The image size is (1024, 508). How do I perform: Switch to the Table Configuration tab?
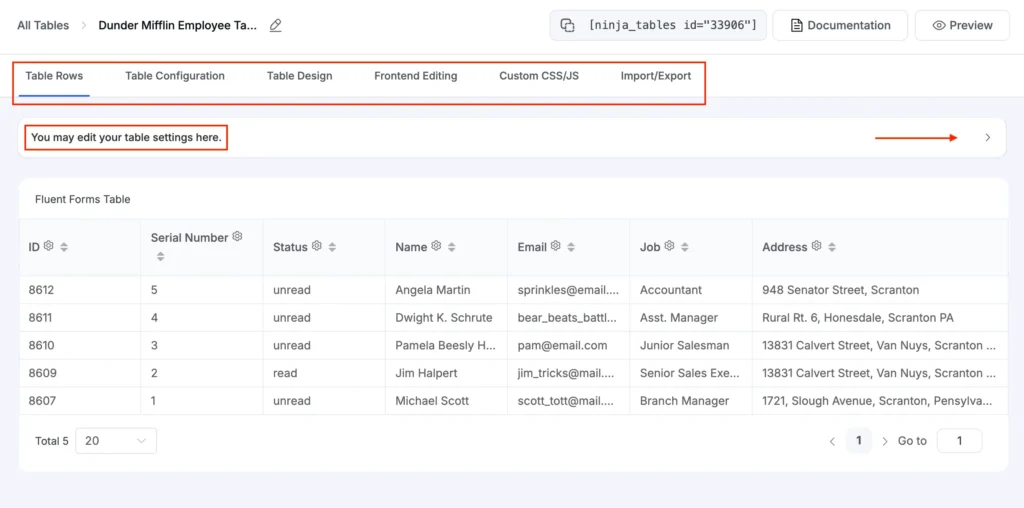pos(175,76)
